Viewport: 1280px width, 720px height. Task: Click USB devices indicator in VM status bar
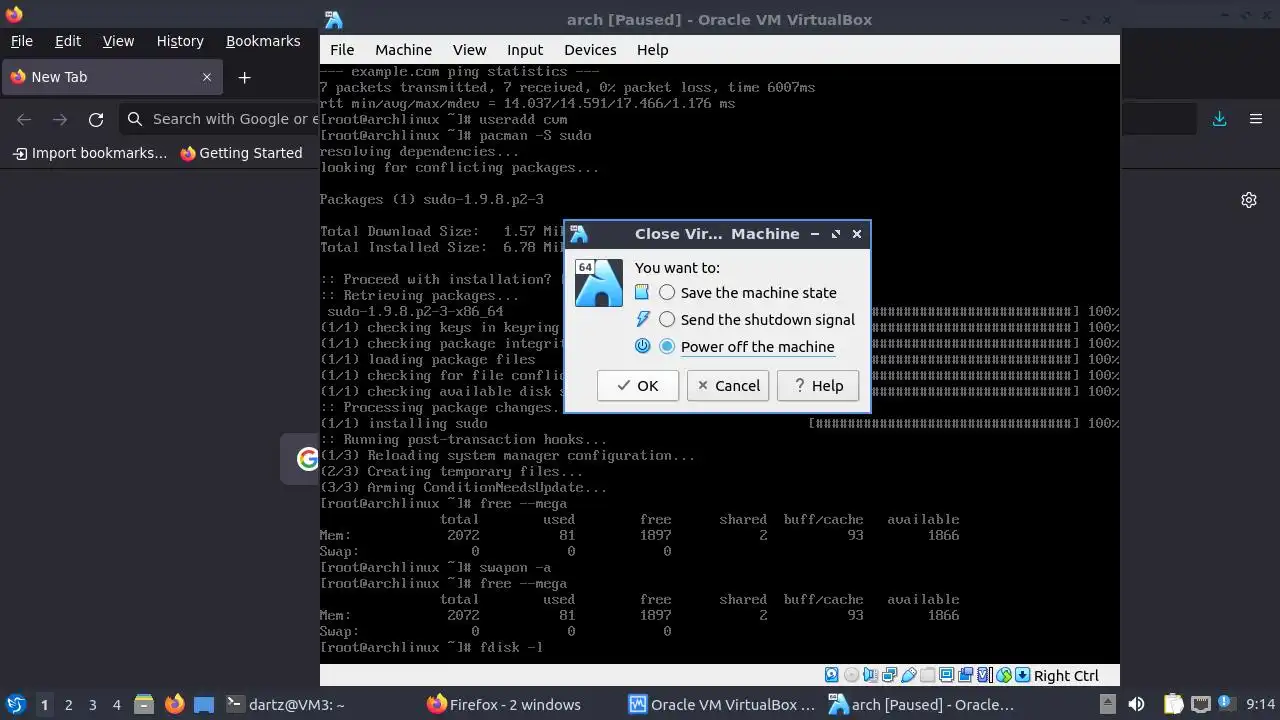909,676
